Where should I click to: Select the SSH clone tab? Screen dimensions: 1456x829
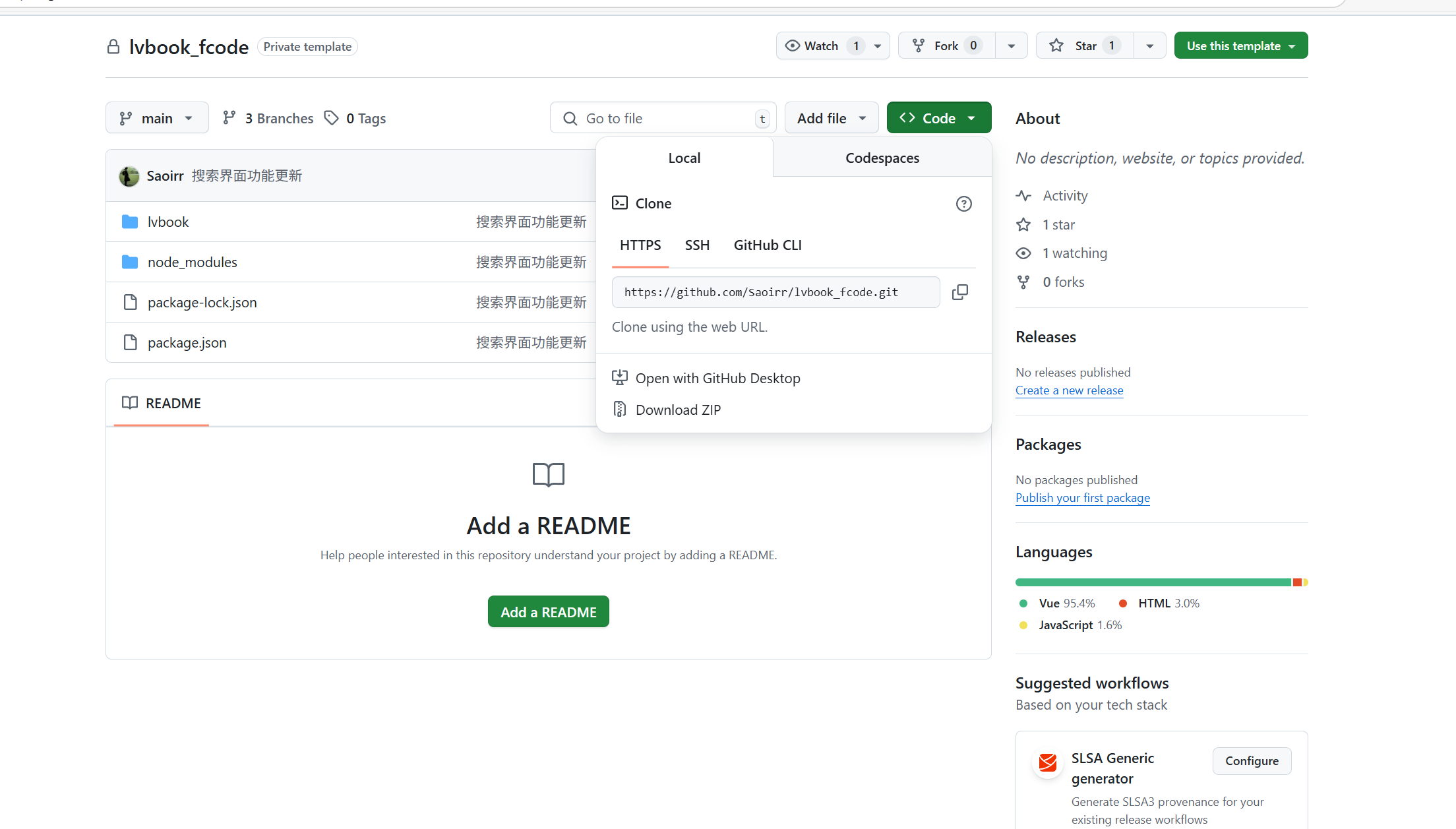697,245
